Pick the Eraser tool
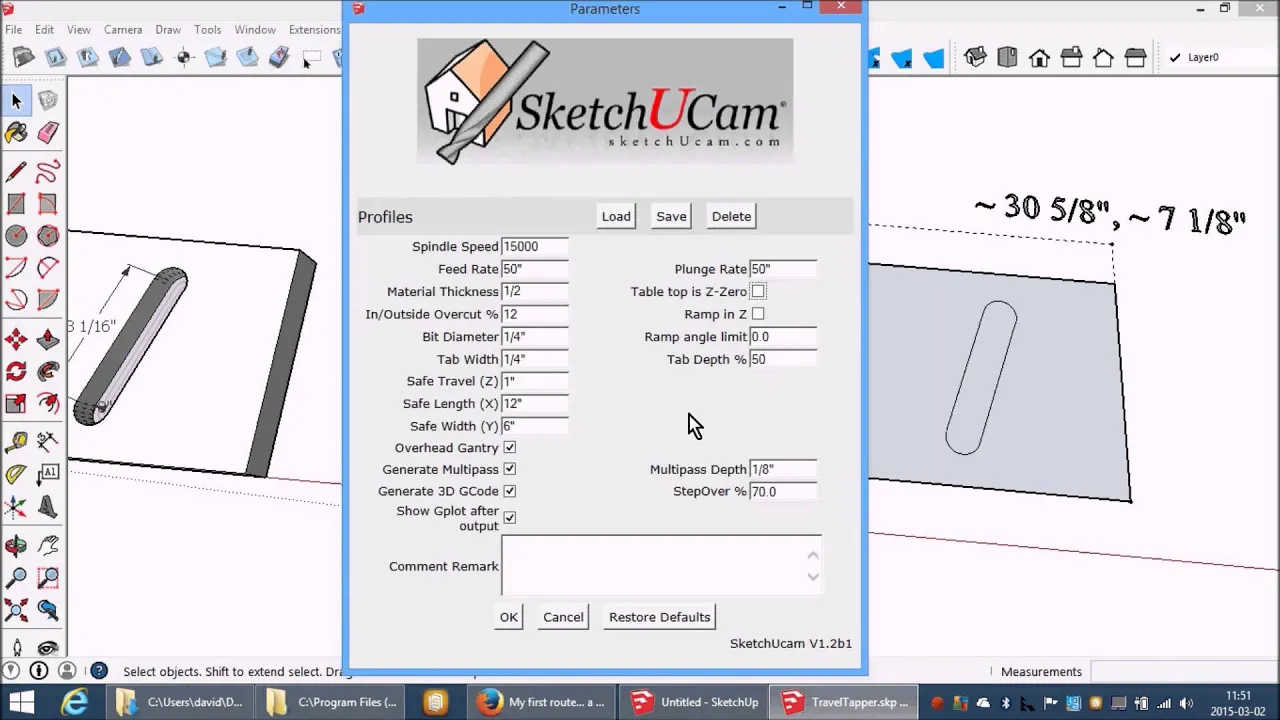This screenshot has height=720, width=1280. [x=48, y=132]
